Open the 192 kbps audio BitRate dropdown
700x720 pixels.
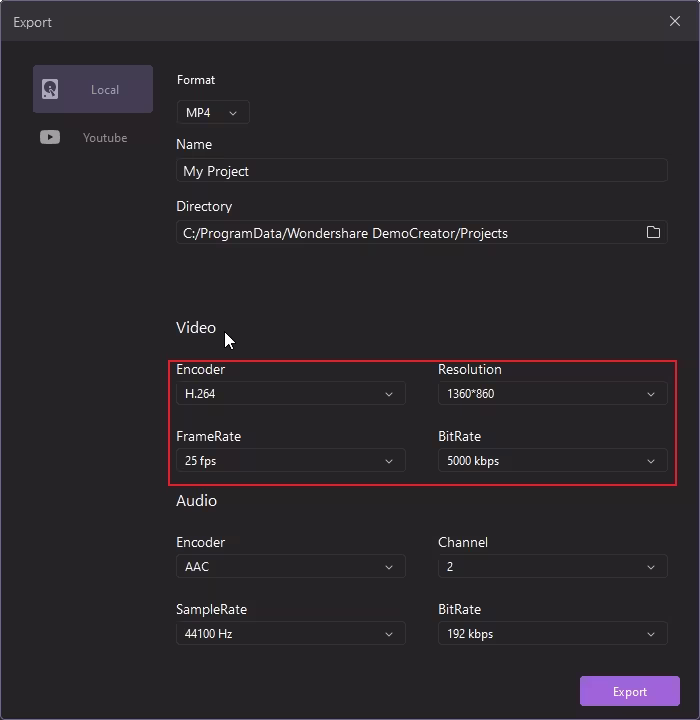pyautogui.click(x=552, y=634)
